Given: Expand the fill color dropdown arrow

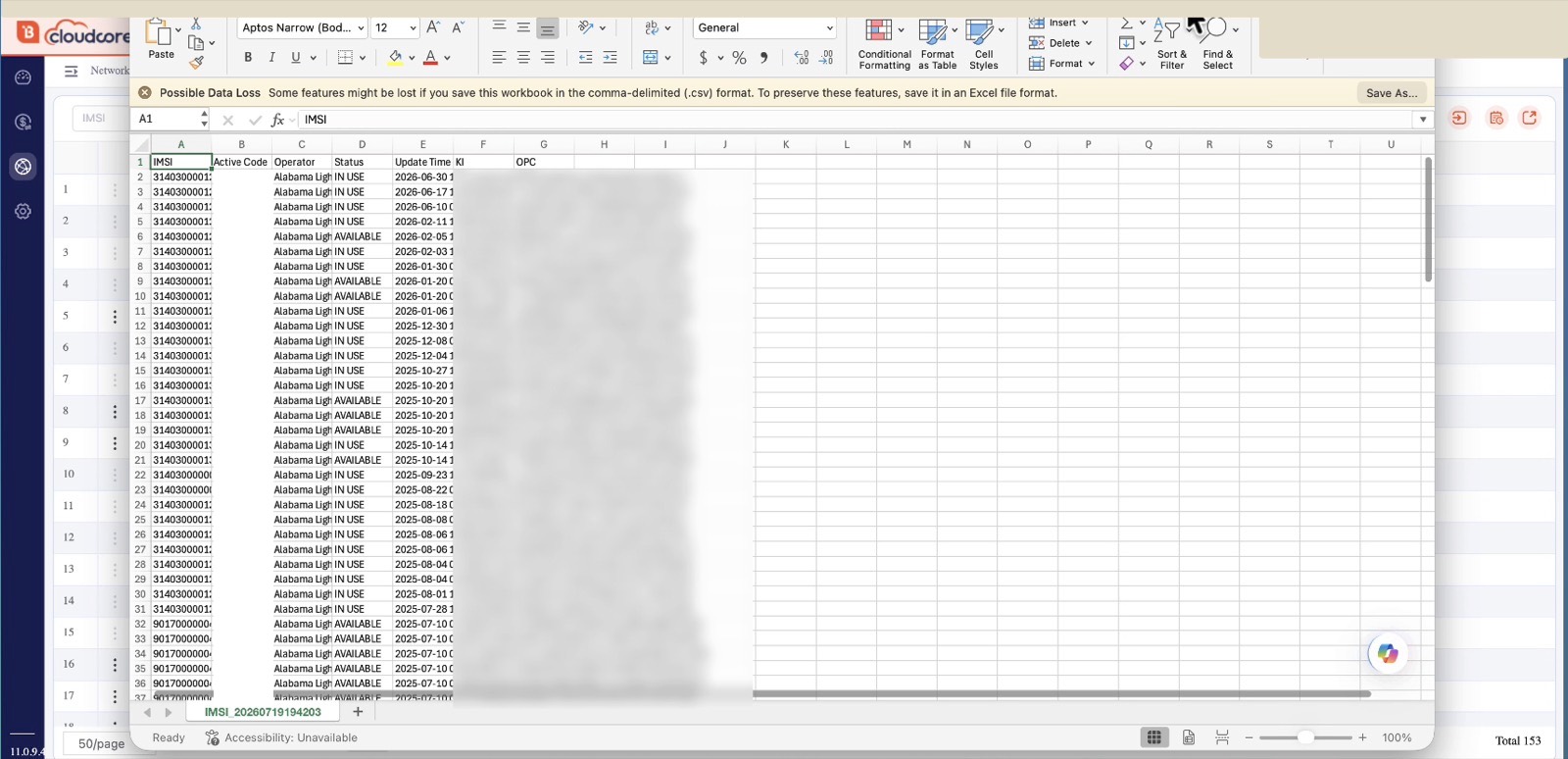Looking at the screenshot, I should click(412, 58).
